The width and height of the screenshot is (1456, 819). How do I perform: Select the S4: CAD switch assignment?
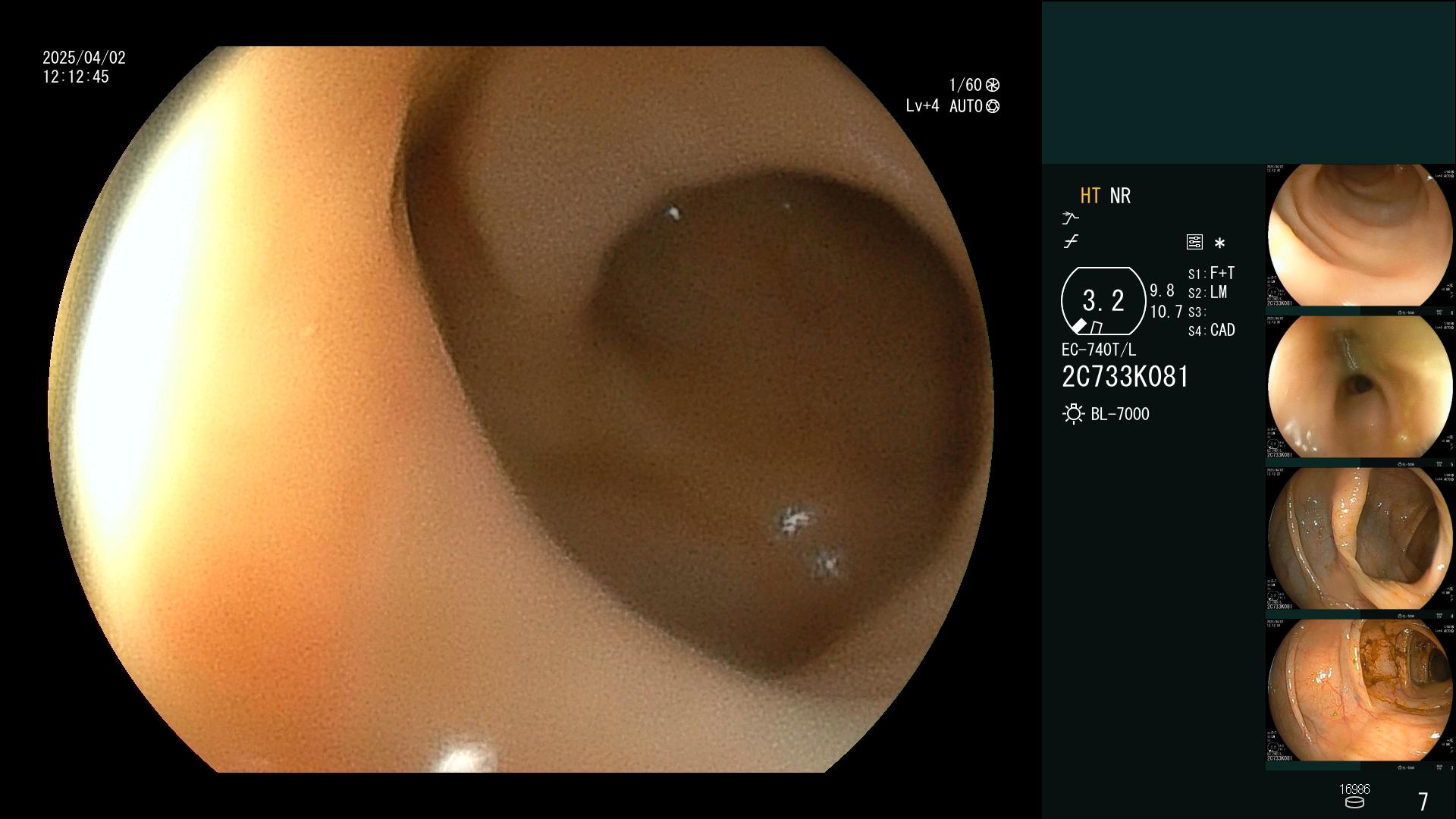pos(1212,331)
